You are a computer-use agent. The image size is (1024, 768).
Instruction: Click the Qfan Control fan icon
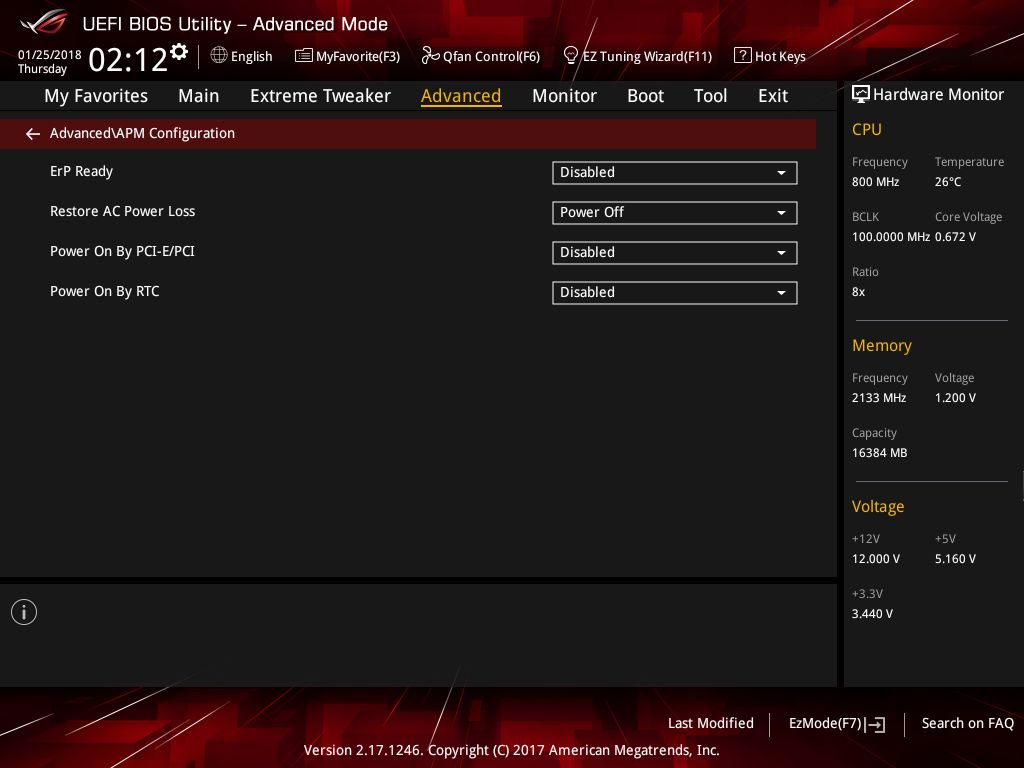pos(430,56)
